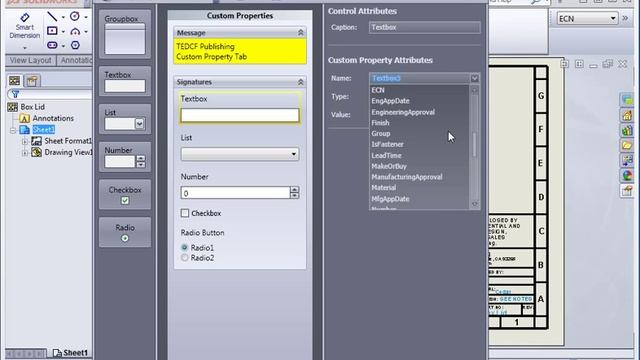Choose Finish from the Name list
This screenshot has width=640, height=360.
(420, 122)
